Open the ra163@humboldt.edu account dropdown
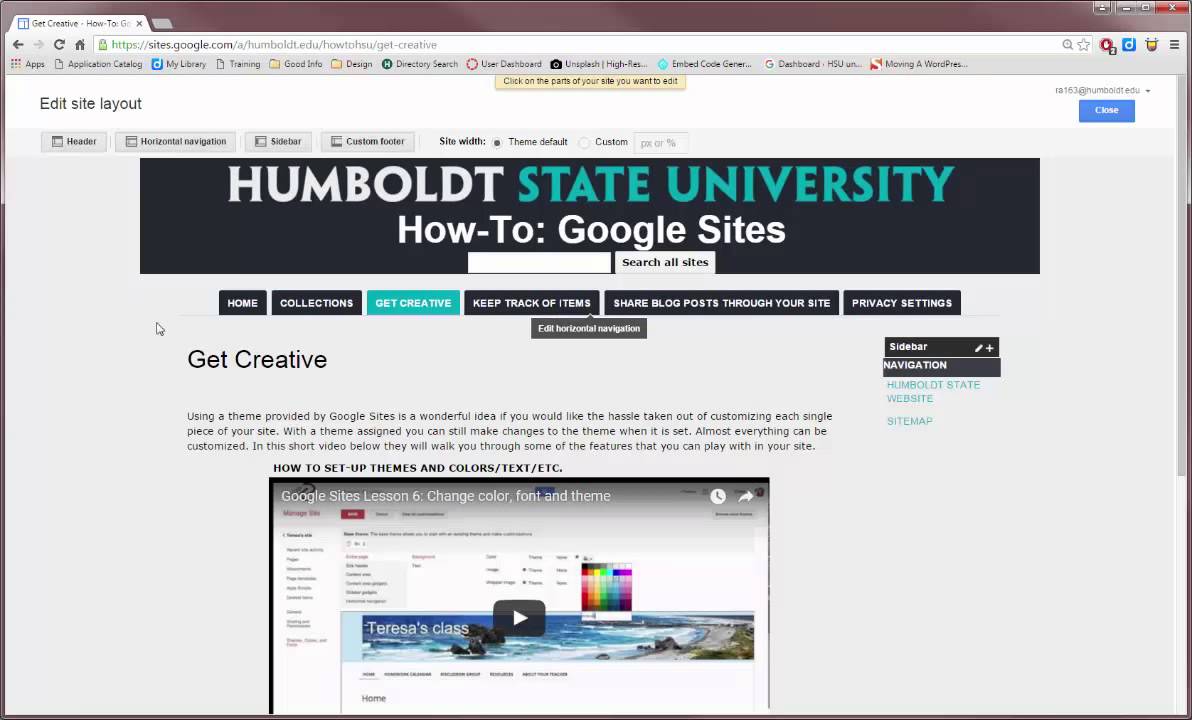 [x=1102, y=90]
